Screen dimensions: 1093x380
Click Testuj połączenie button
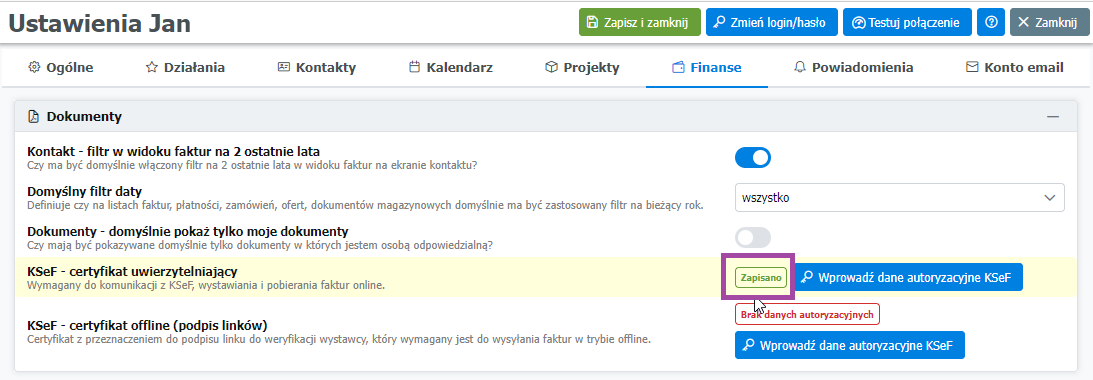coord(907,22)
